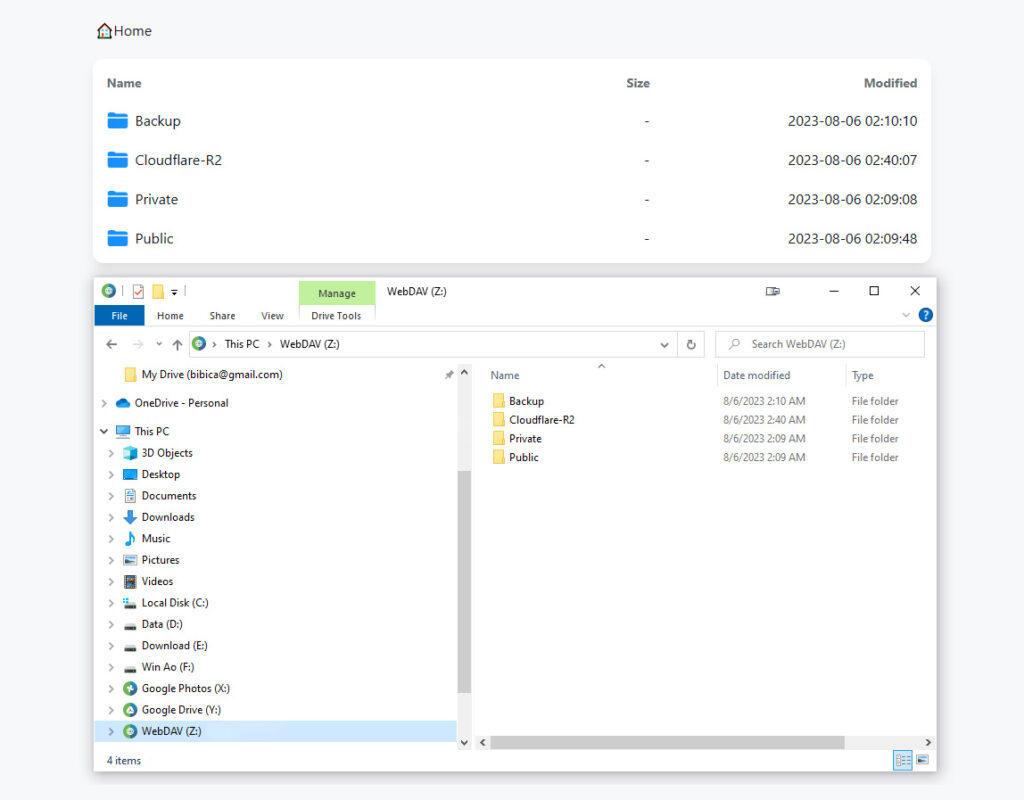Go up one level with the Up arrow
Image resolution: width=1024 pixels, height=800 pixels.
tap(177, 344)
